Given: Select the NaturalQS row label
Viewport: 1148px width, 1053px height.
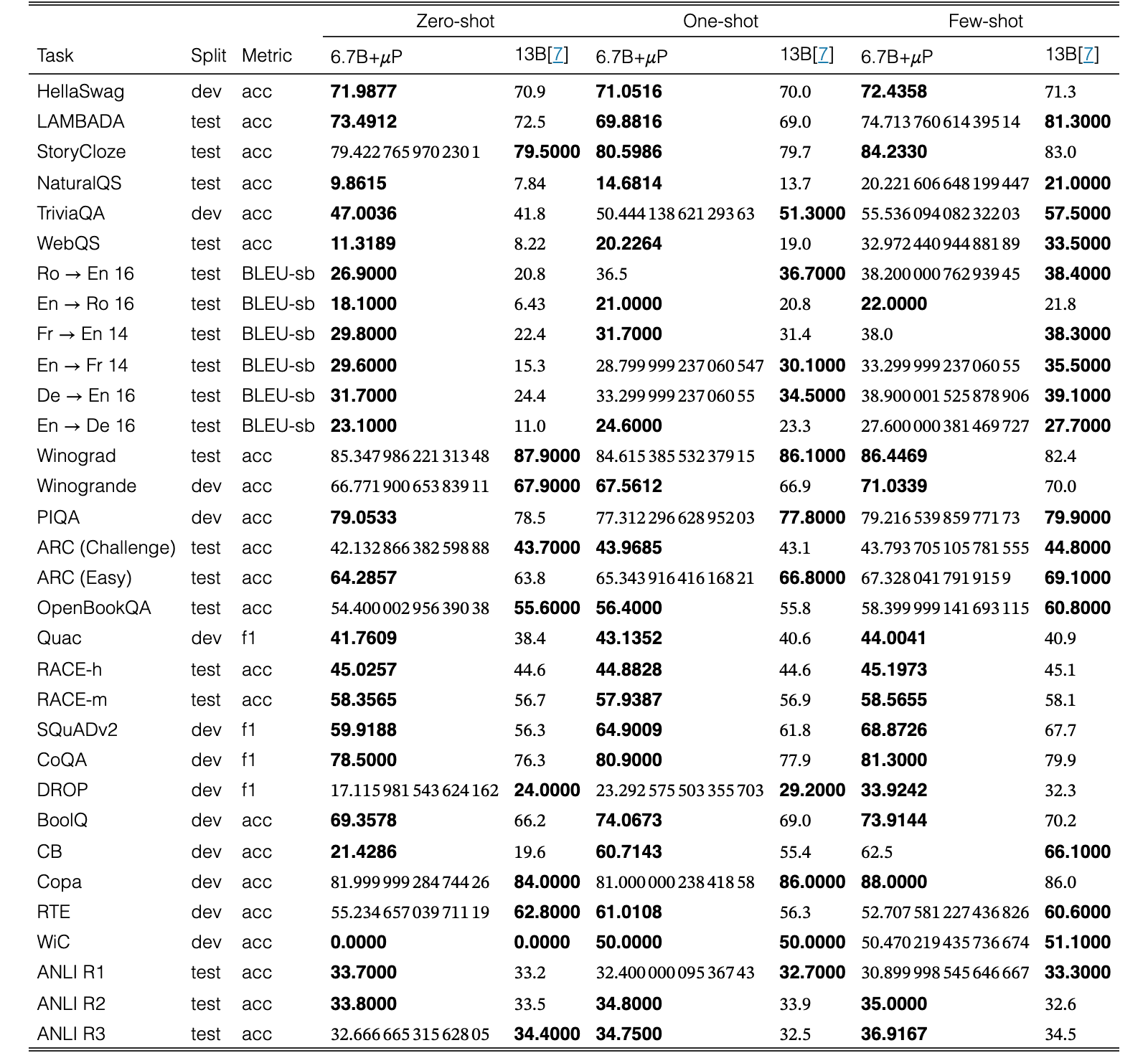Looking at the screenshot, I should (x=79, y=184).
